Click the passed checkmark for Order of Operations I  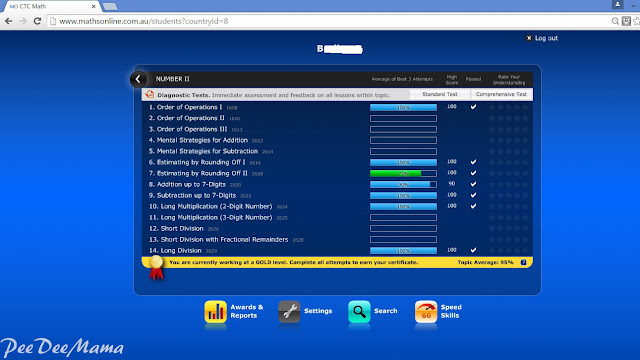click(x=473, y=107)
